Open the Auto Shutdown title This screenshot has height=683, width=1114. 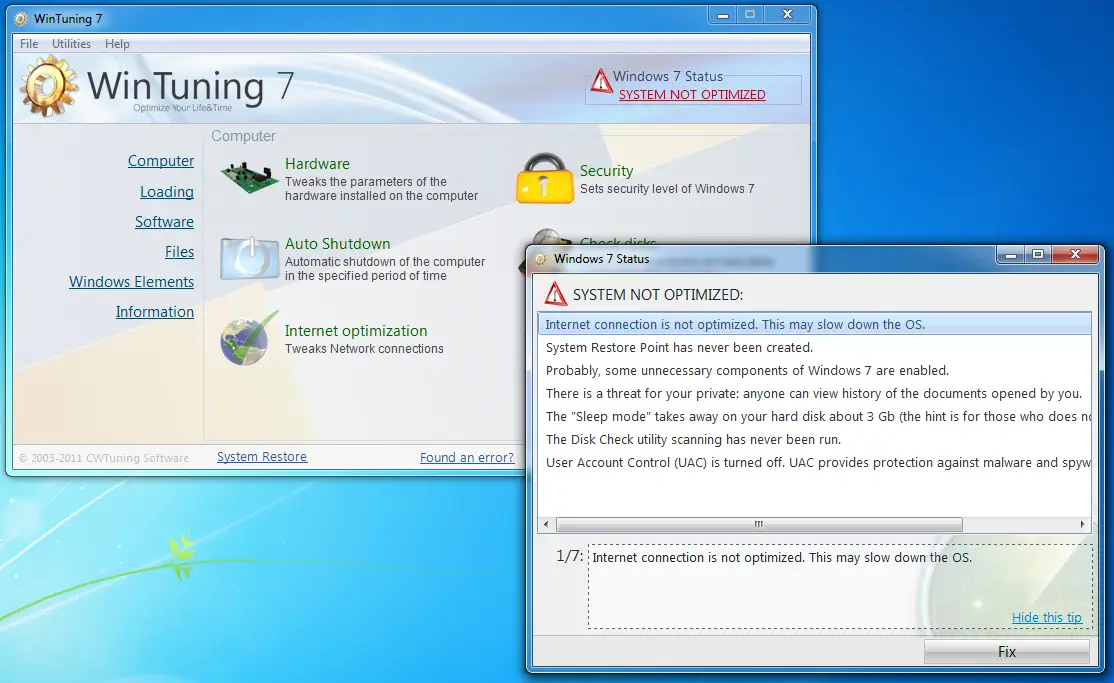pos(337,244)
